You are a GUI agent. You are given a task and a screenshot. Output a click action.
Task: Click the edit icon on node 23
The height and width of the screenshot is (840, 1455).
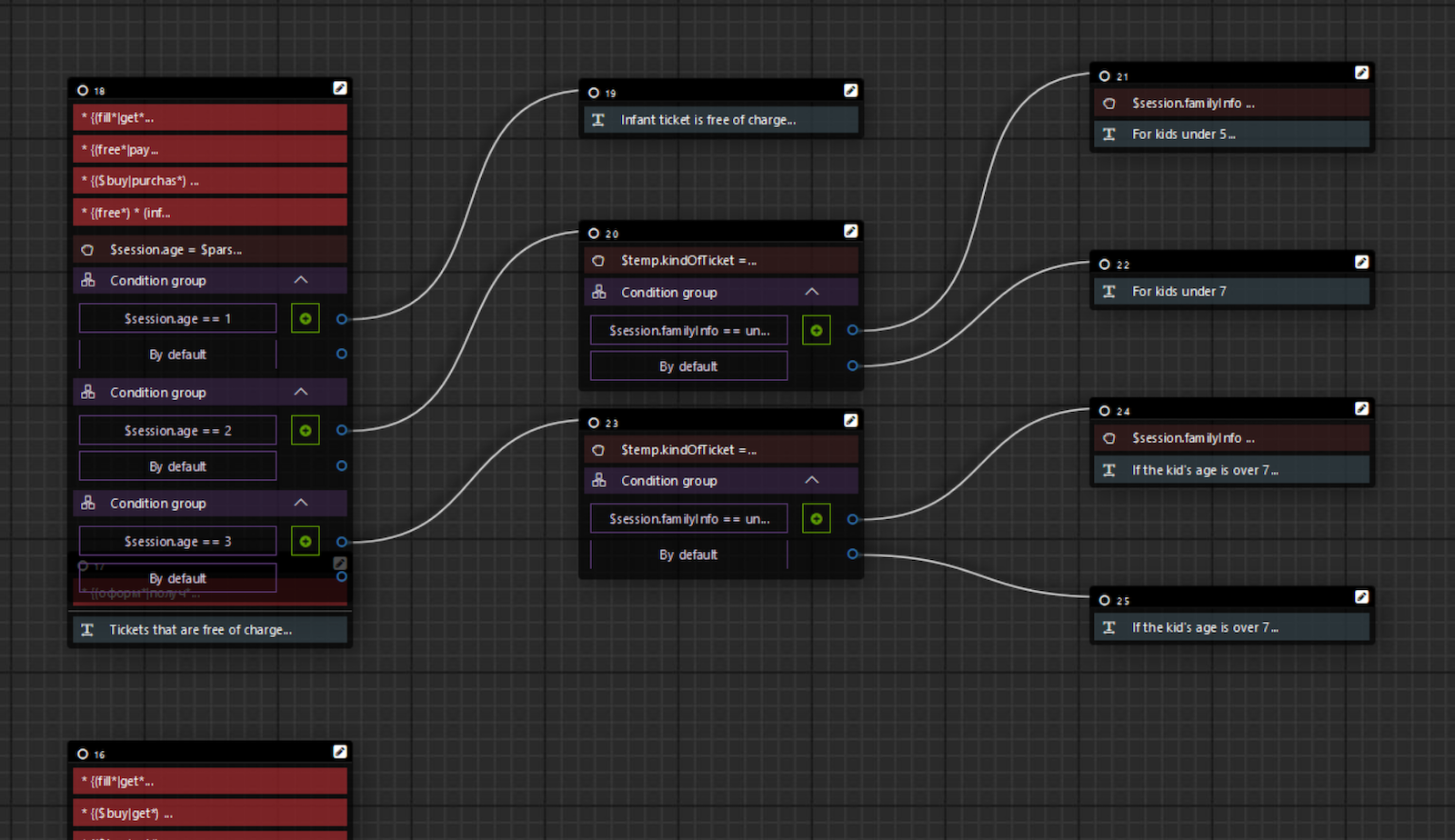coord(850,420)
